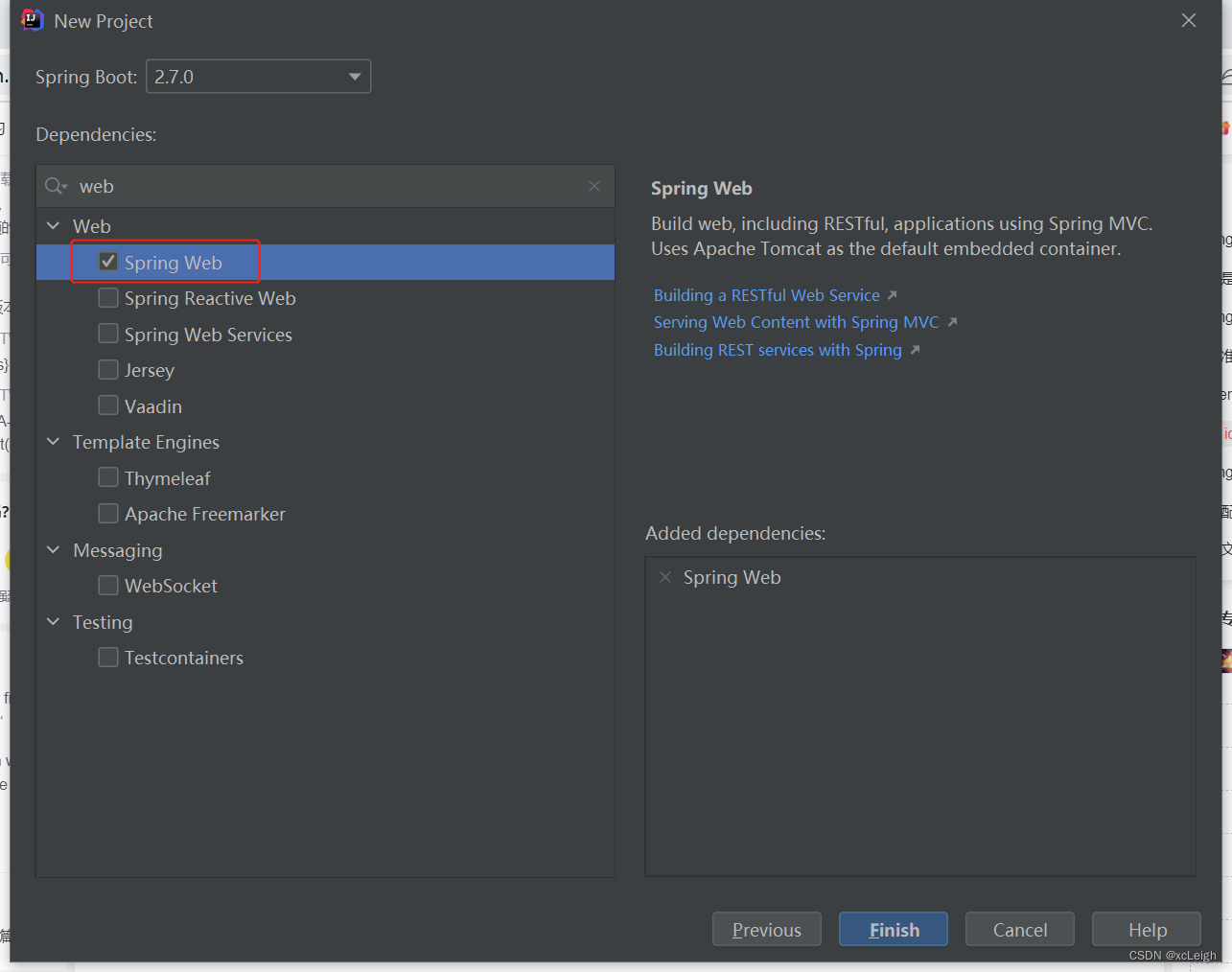The height and width of the screenshot is (972, 1232).
Task: Click the Cancel button
Action: pos(1020,930)
